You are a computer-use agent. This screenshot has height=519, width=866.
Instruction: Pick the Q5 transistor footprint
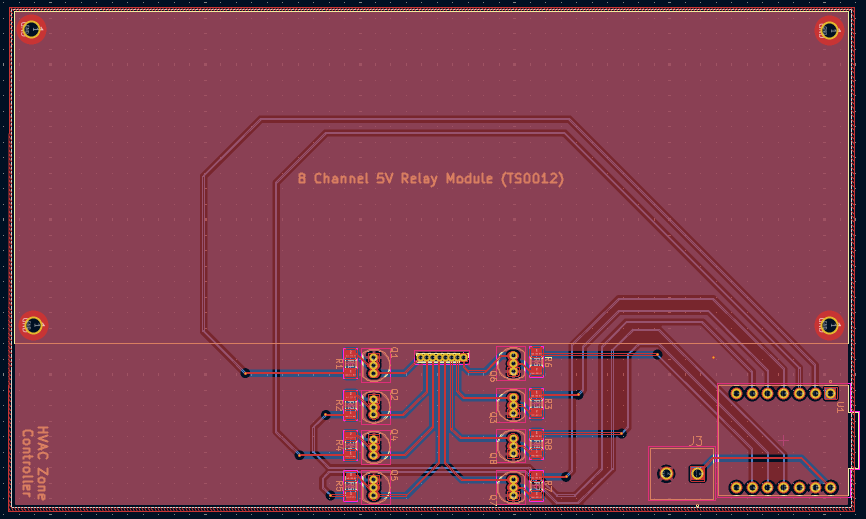click(376, 487)
